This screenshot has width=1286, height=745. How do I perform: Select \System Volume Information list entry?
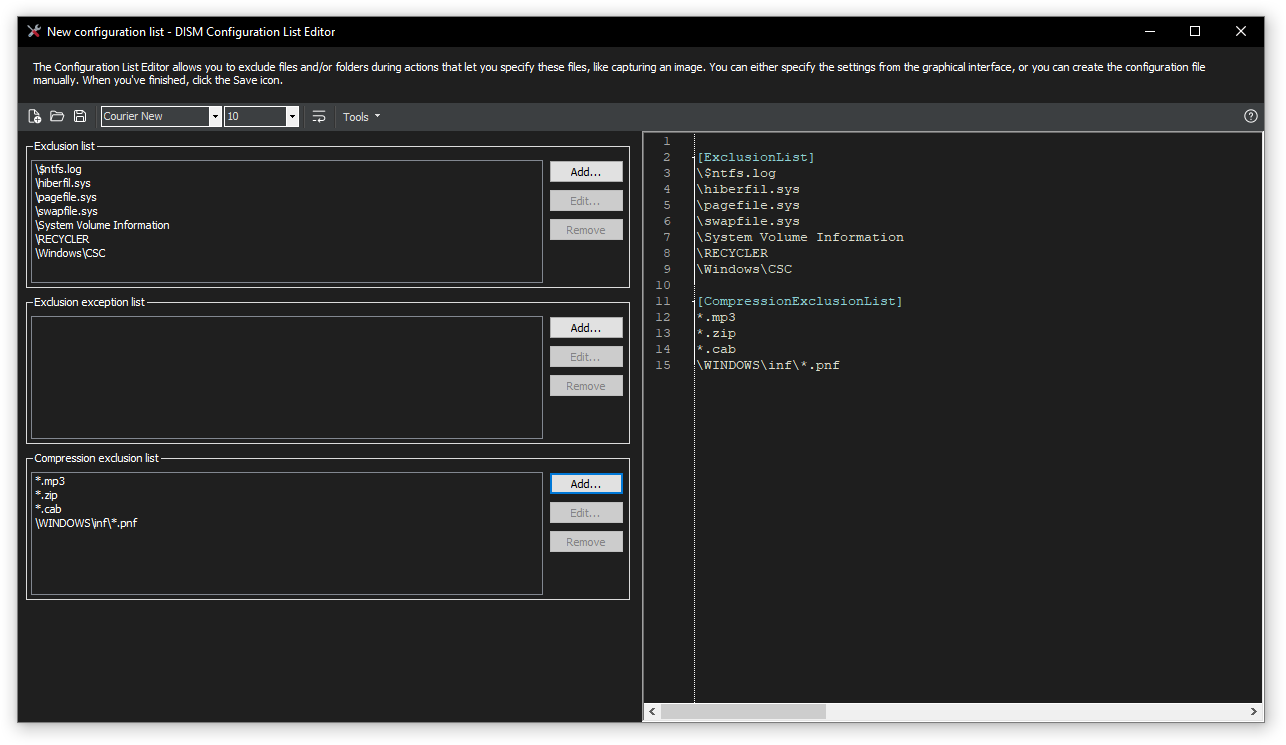(x=102, y=226)
